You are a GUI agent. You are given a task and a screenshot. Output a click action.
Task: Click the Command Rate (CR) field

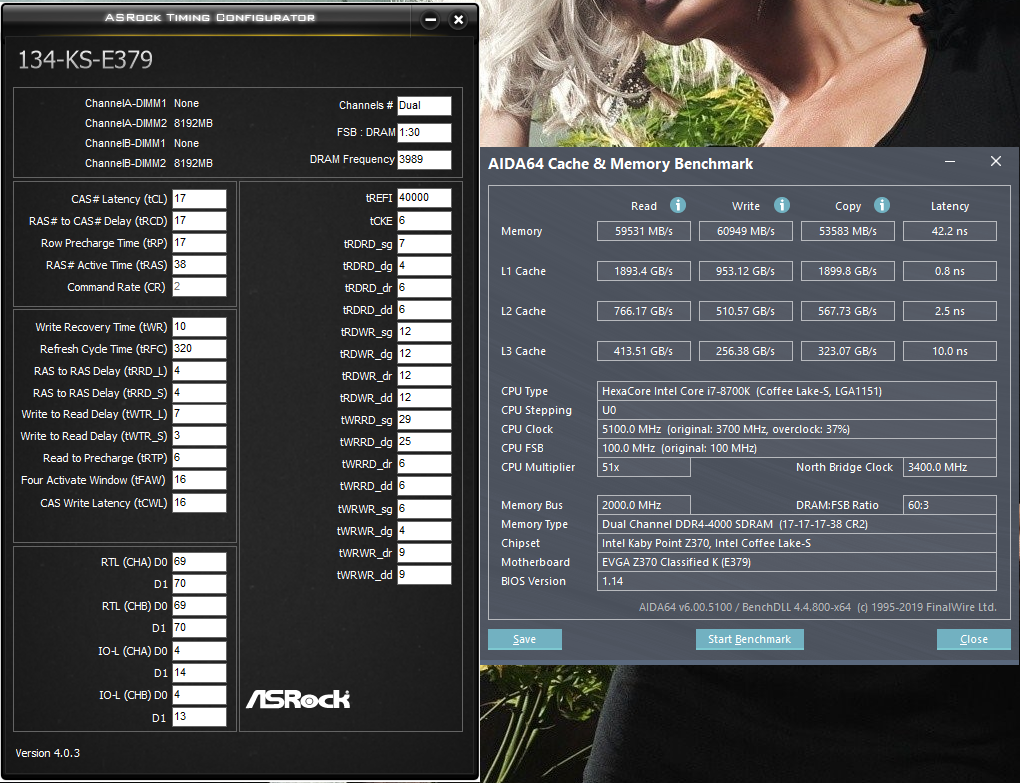pos(199,287)
